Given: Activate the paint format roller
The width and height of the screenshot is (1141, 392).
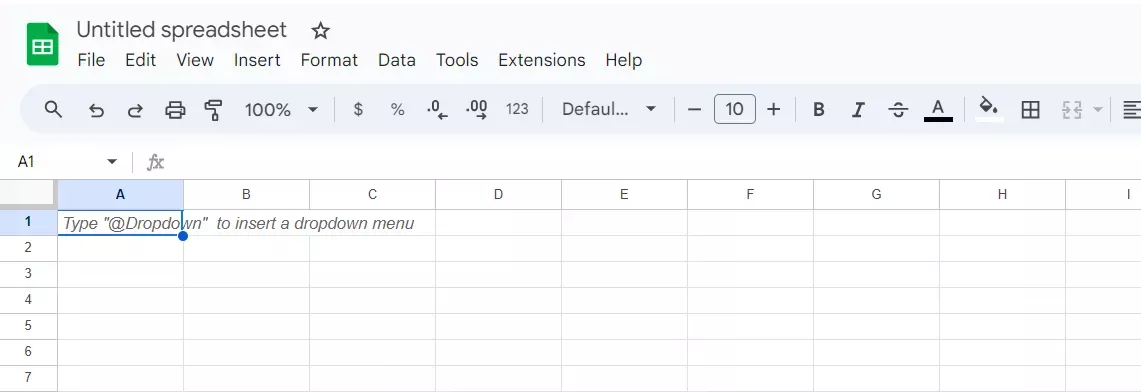Looking at the screenshot, I should (213, 110).
